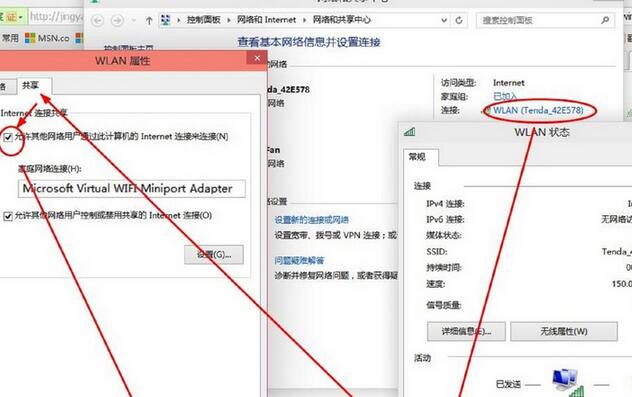This screenshot has height=397, width=632.
Task: Click the Control Panel address bar icon
Action: [166, 20]
